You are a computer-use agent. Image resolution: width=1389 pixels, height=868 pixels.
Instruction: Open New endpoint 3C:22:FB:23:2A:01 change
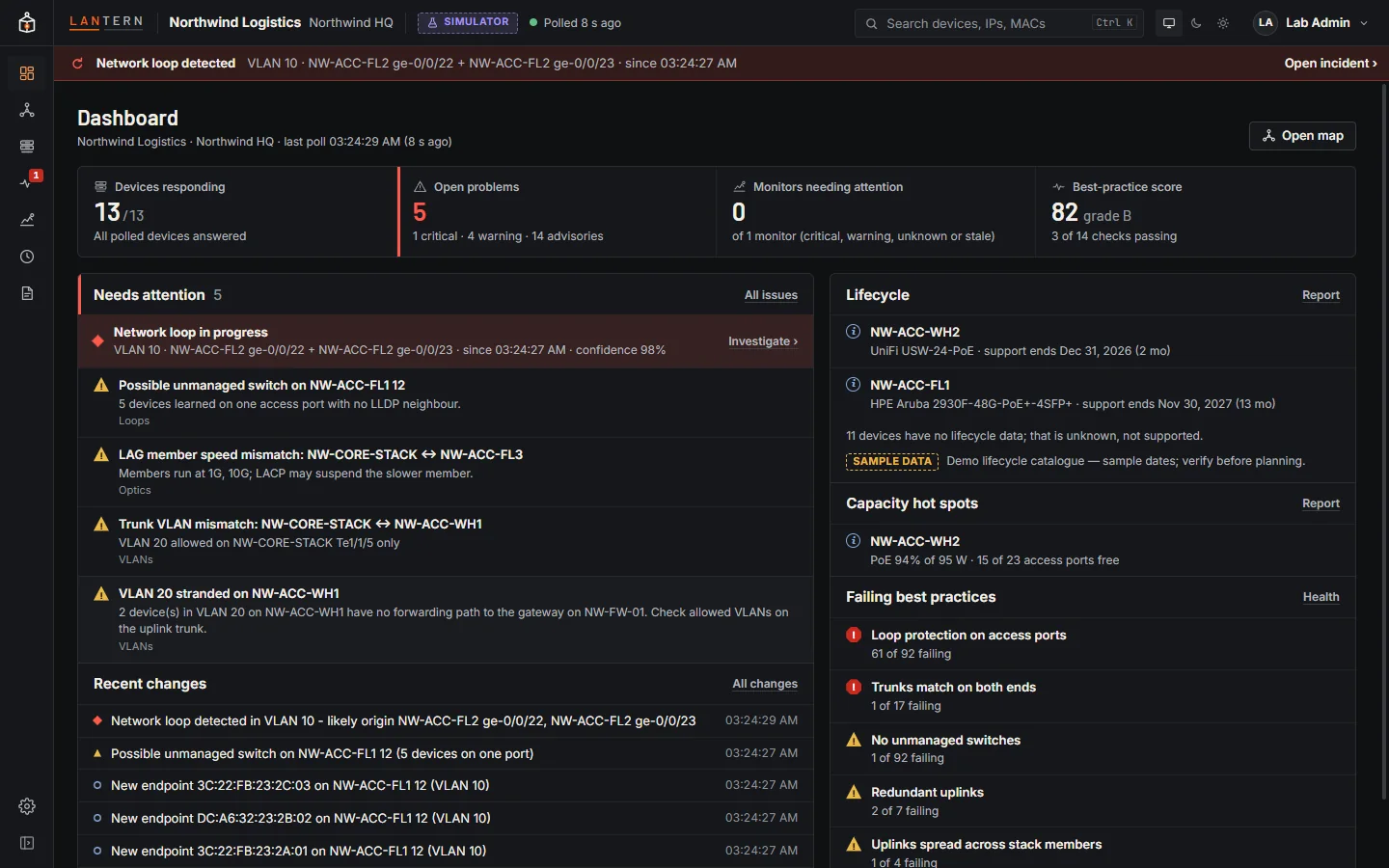coord(446,851)
